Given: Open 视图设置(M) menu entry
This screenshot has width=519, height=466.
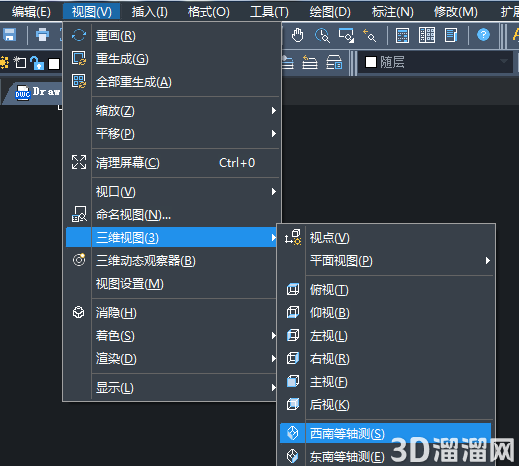Looking at the screenshot, I should 172,284.
